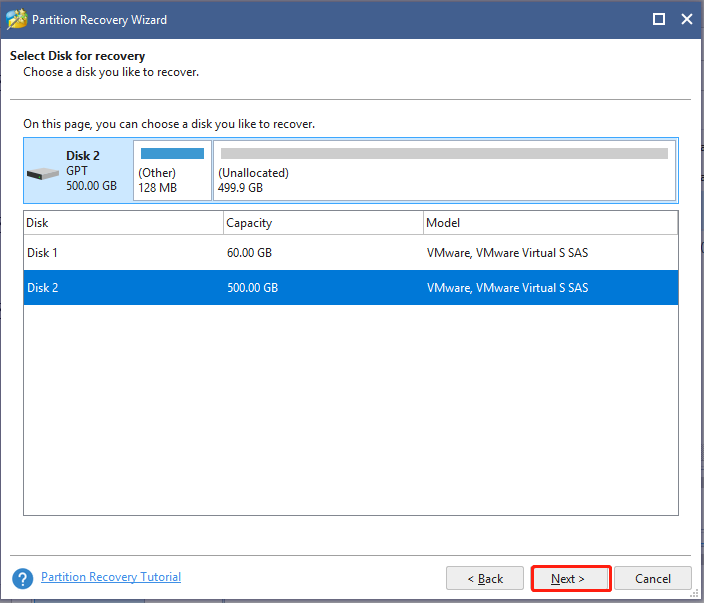The height and width of the screenshot is (603, 704).
Task: Select the Unallocated 499.9 GB block
Action: (x=444, y=171)
